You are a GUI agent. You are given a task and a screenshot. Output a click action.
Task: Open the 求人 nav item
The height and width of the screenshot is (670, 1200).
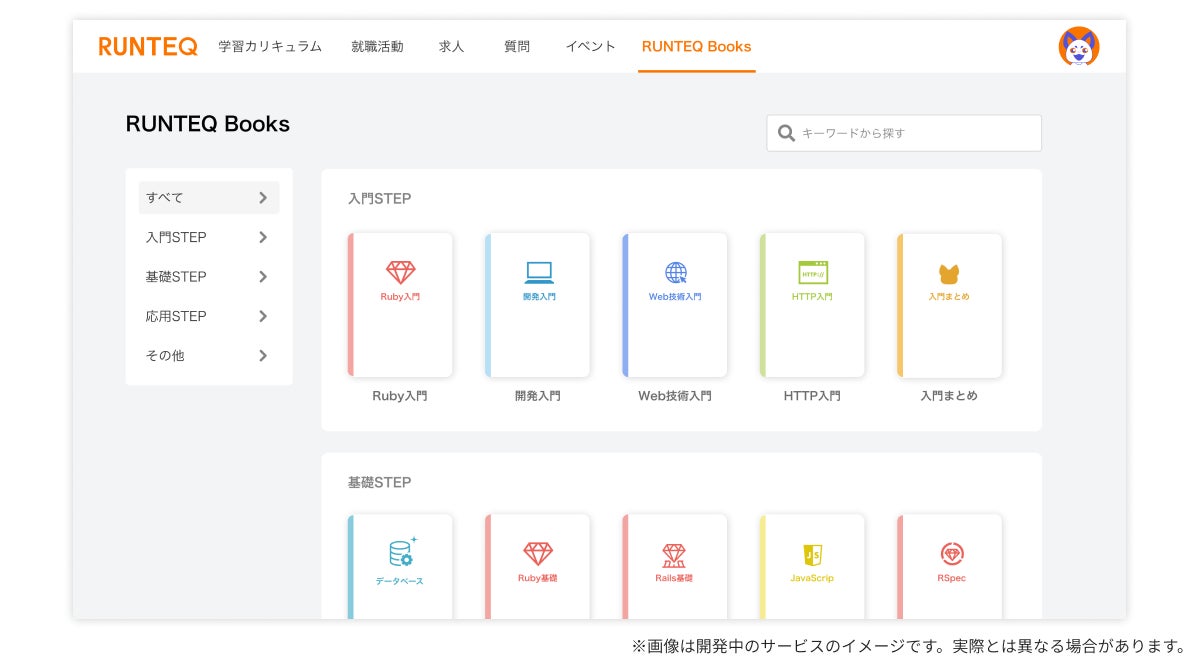(451, 46)
